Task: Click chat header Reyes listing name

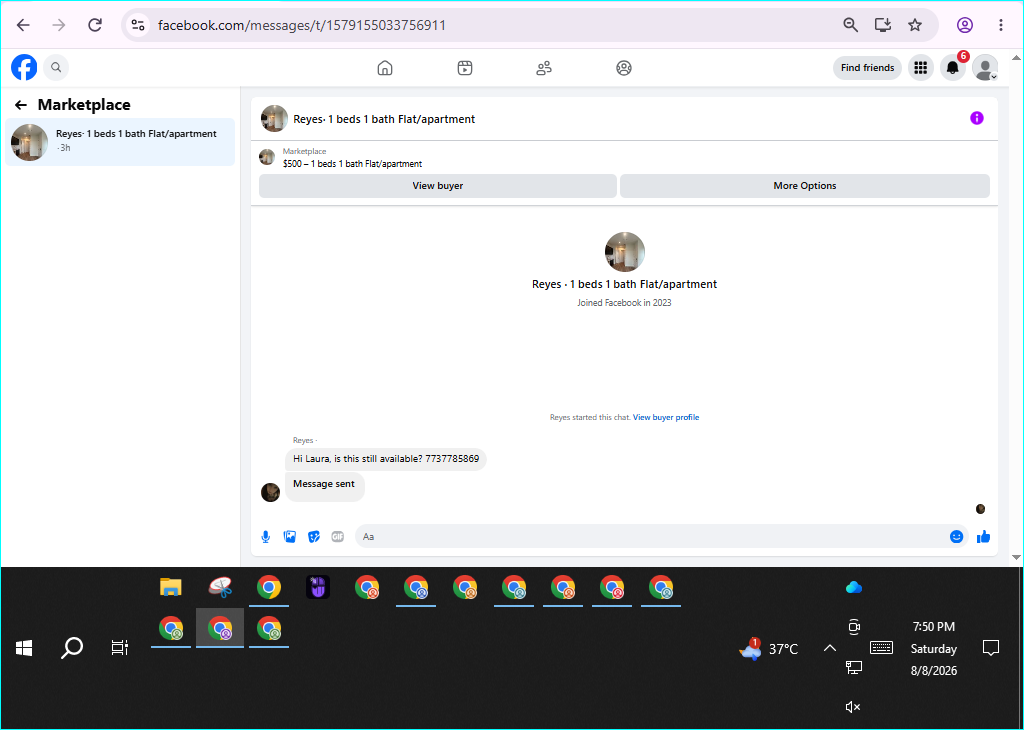Action: (384, 119)
